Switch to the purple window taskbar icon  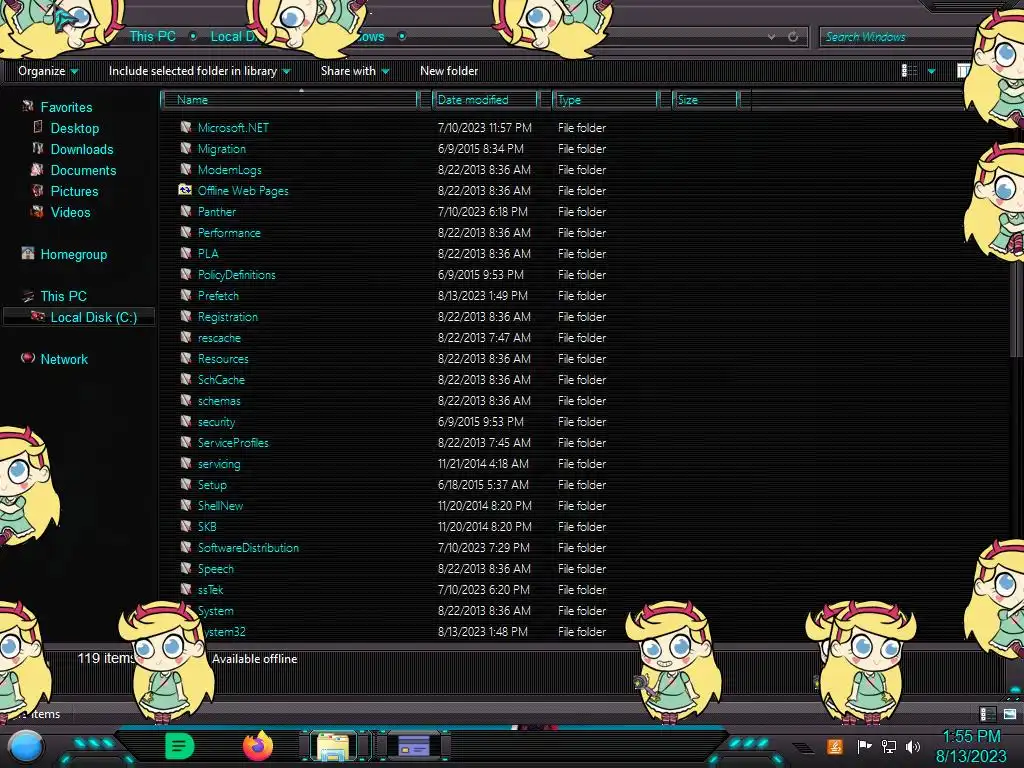(413, 746)
